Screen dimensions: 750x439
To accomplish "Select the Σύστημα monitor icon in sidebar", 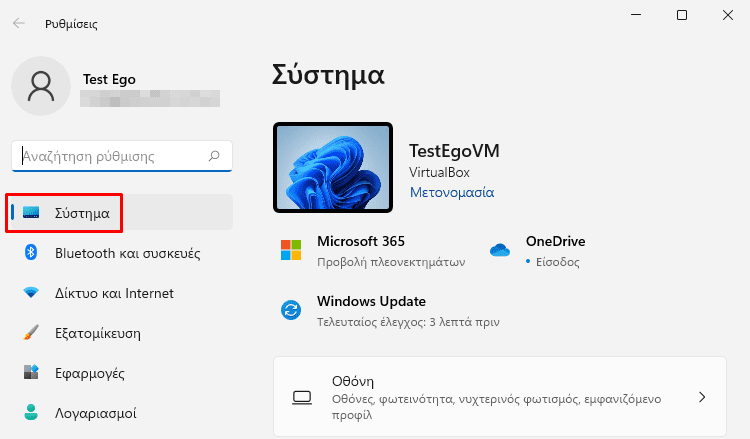I will 31,212.
